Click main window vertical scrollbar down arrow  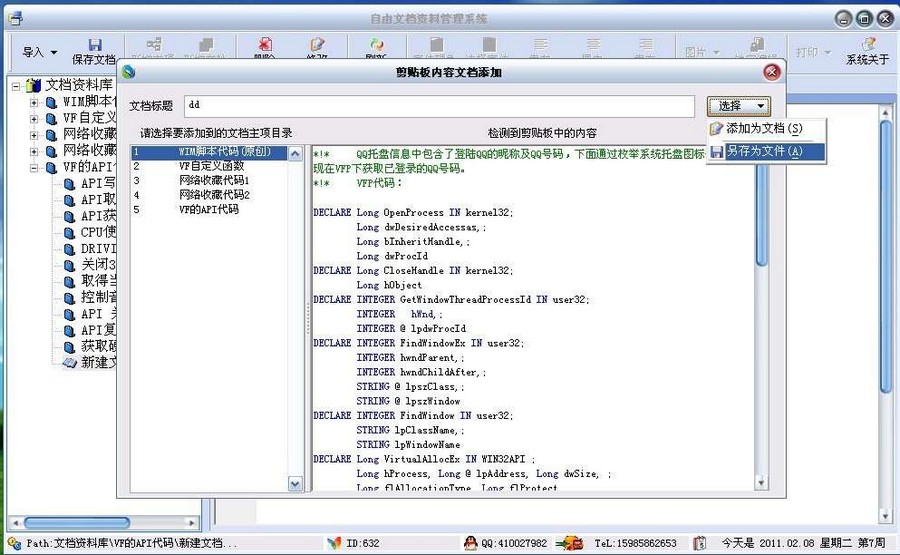click(885, 517)
